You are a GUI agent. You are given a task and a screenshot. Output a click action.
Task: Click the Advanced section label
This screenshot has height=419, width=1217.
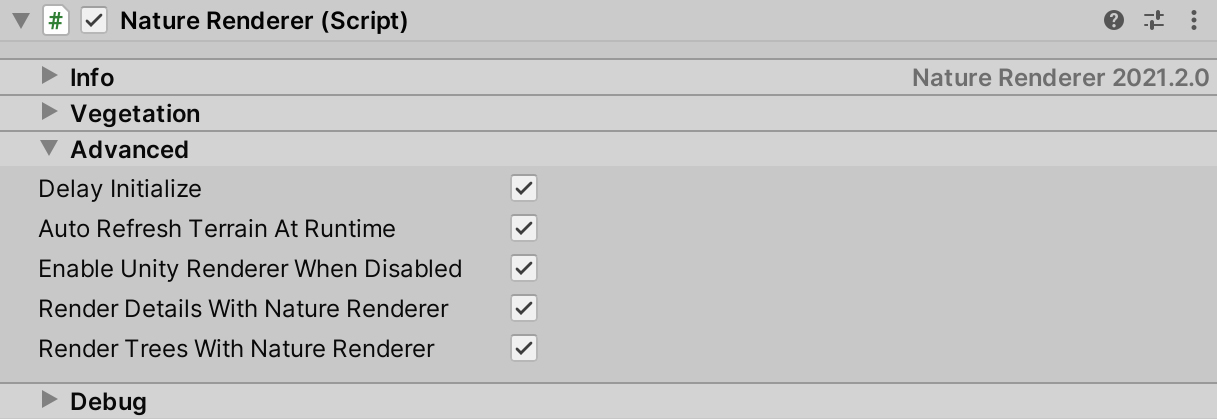[x=129, y=150]
